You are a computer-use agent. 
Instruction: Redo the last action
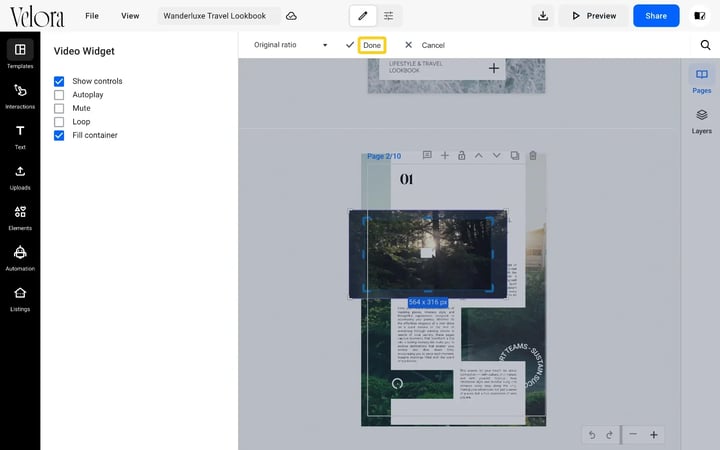click(609, 434)
